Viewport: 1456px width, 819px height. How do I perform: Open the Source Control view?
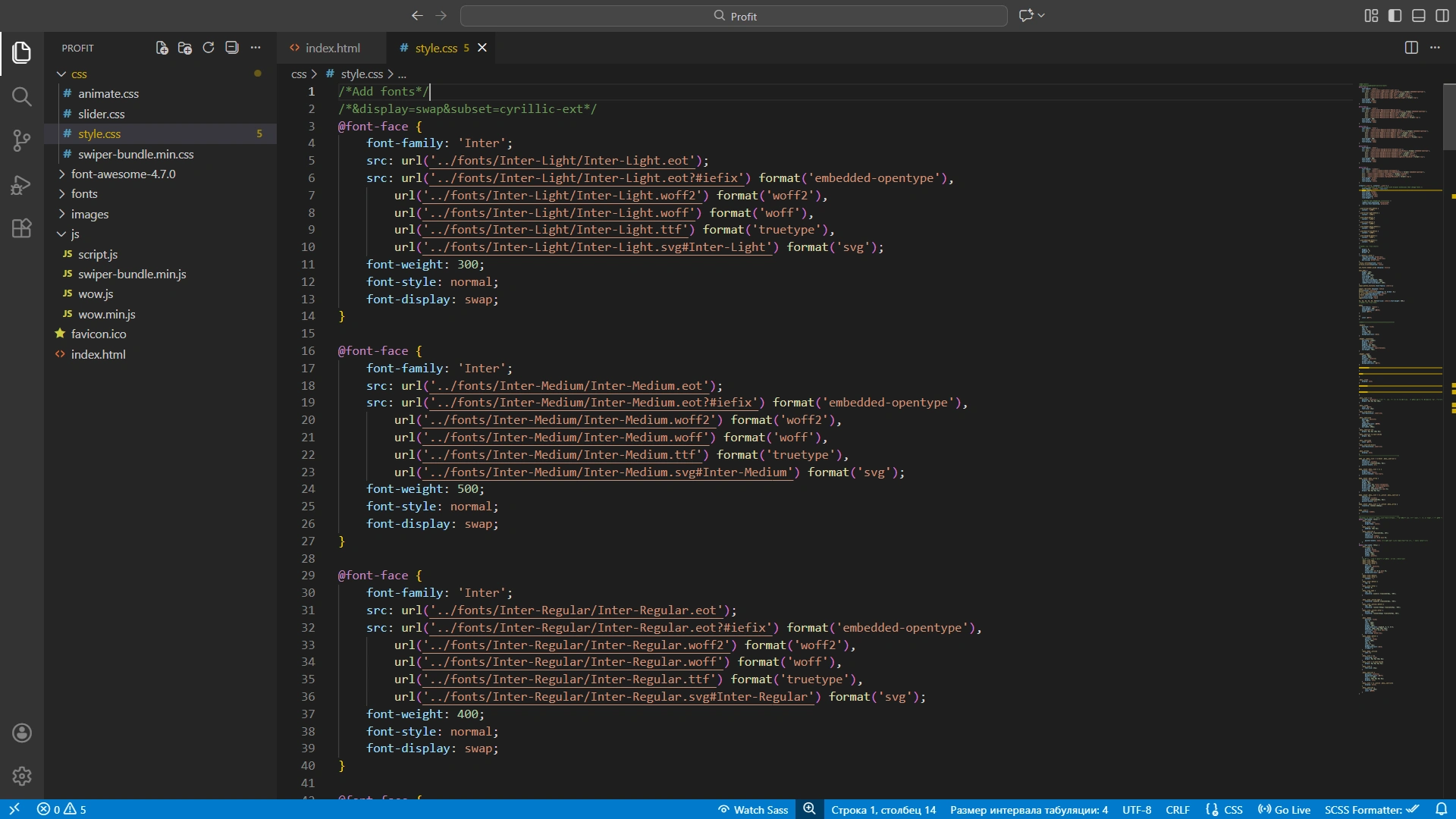[x=21, y=140]
